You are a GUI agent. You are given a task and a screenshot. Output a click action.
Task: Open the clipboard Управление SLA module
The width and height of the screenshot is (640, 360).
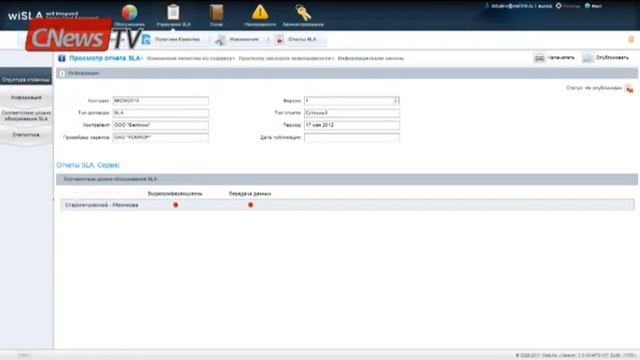[173, 12]
